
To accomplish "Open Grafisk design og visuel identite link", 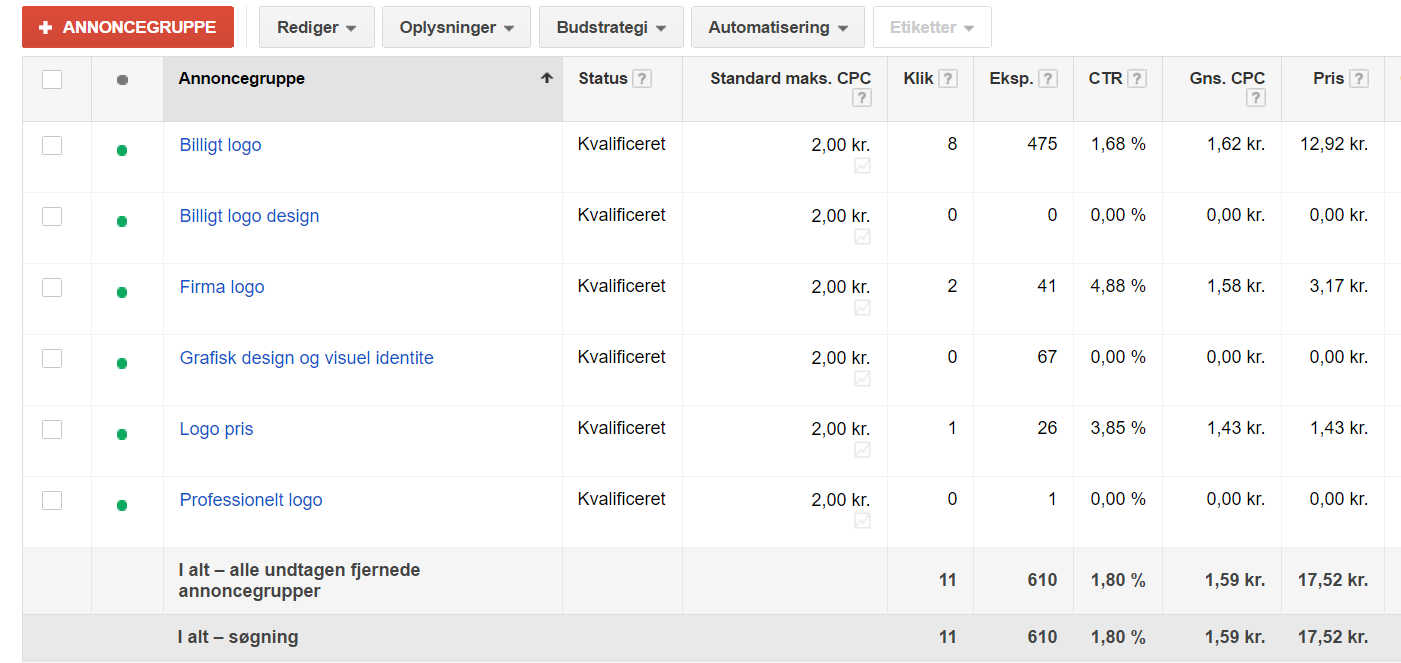I will [x=307, y=358].
